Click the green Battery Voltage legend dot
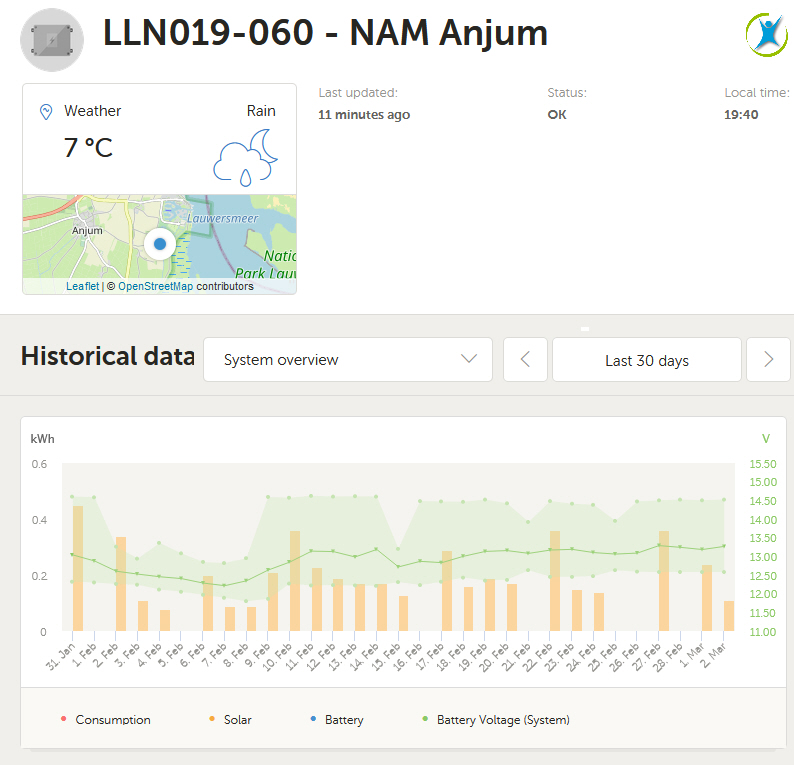 [x=425, y=719]
